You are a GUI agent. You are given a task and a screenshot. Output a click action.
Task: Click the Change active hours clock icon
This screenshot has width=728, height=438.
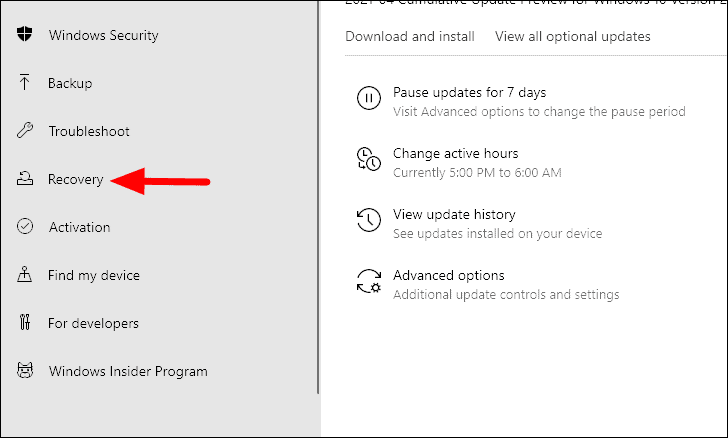click(369, 159)
